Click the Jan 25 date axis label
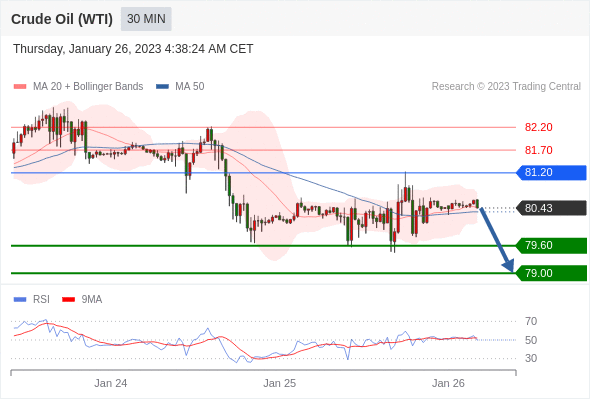 pyautogui.click(x=279, y=383)
